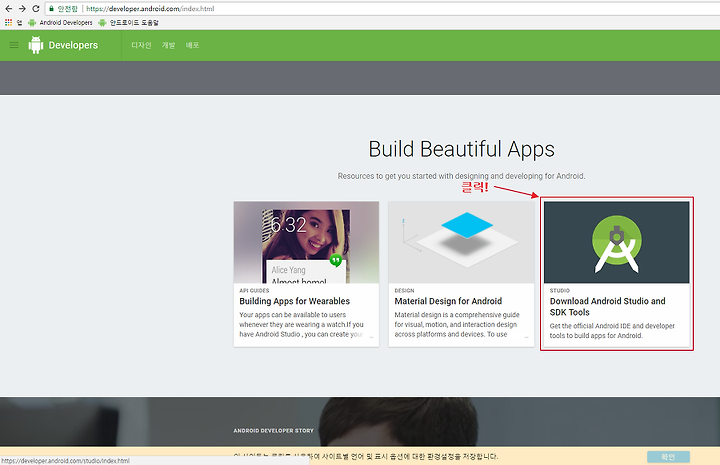Click the Android Studio compass logo image

click(x=617, y=242)
